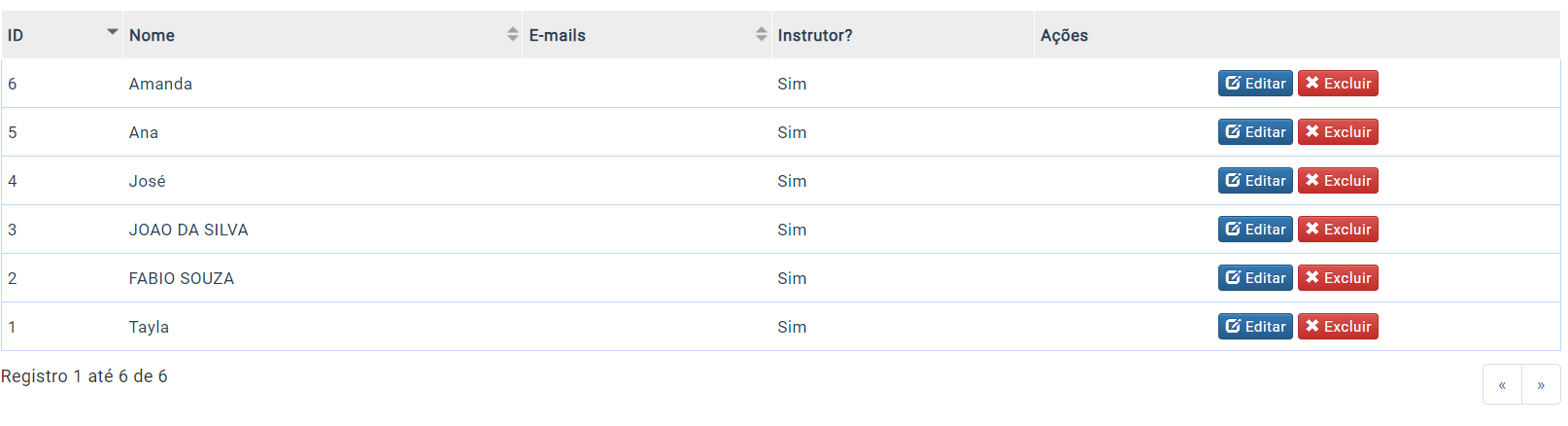Click Excluir for Ana
Screen dimensions: 1568x426
1338,132
